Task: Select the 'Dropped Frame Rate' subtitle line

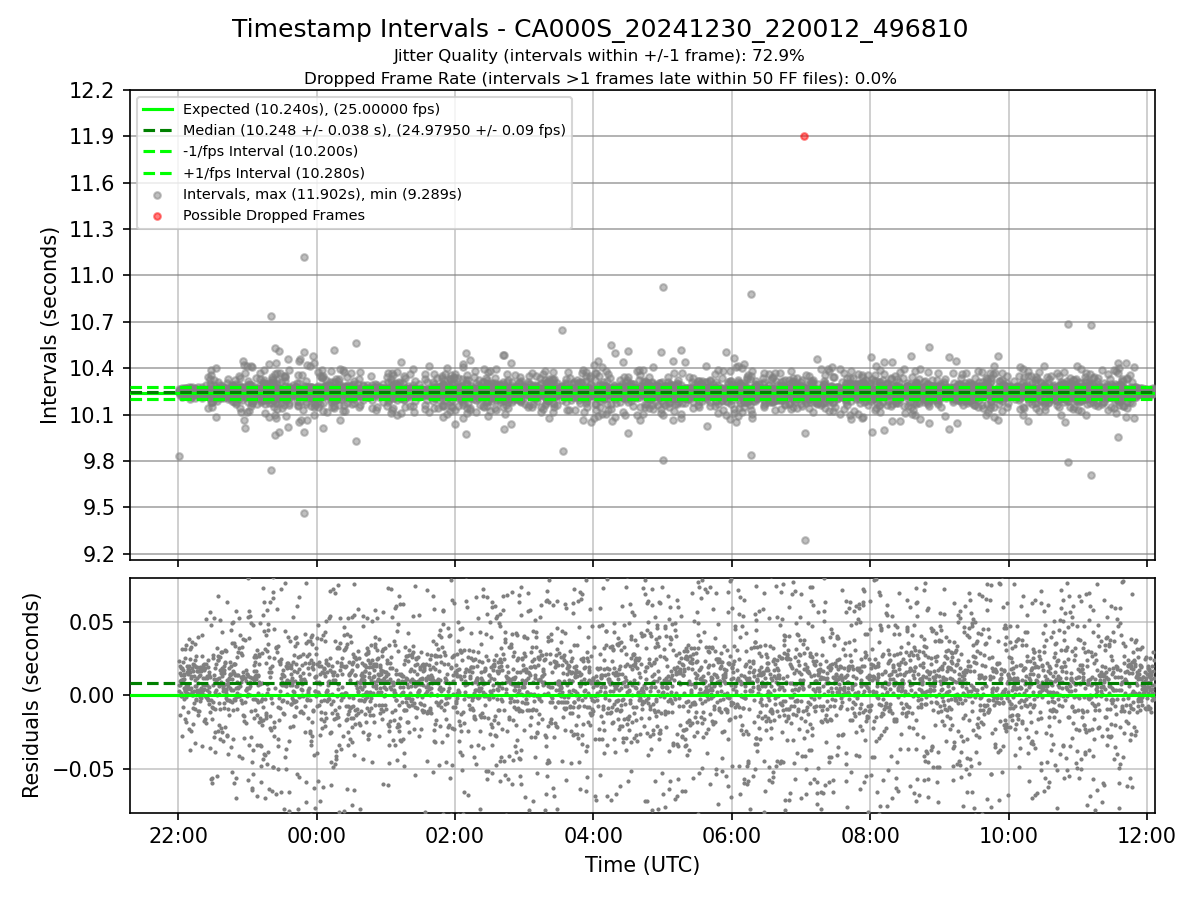Action: click(600, 78)
